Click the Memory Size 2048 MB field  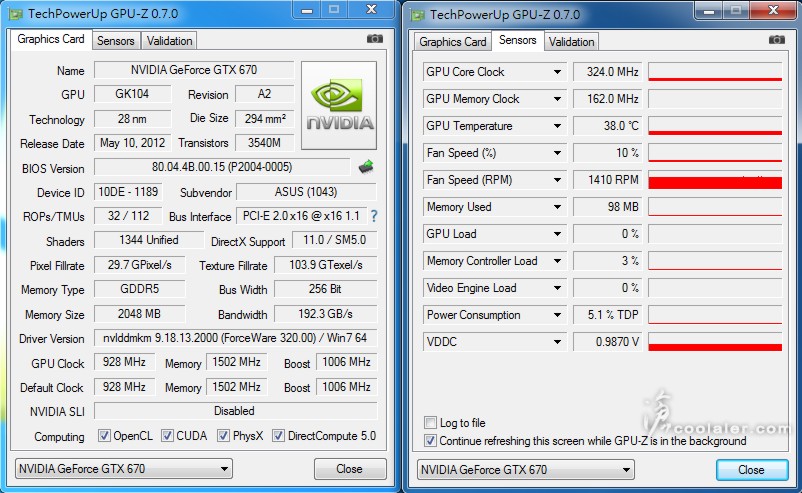click(x=139, y=314)
